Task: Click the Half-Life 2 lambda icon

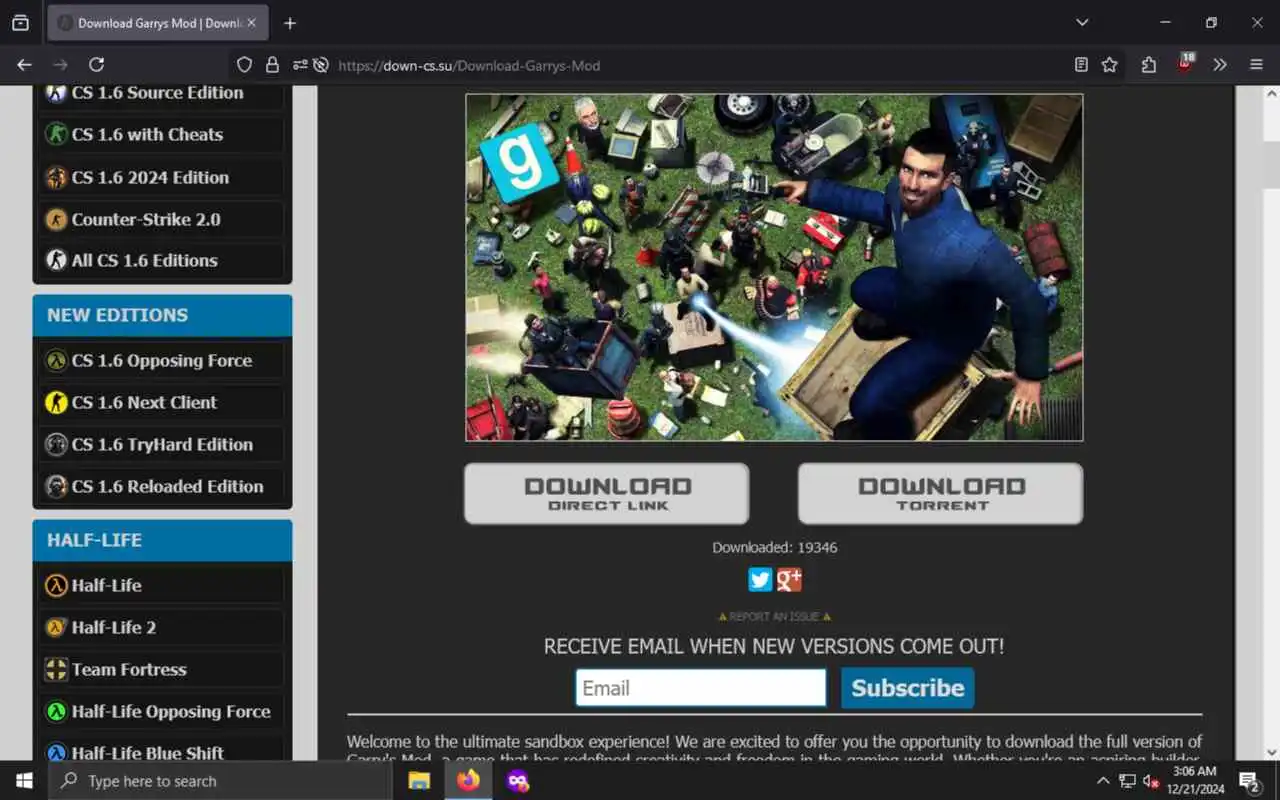Action: [56, 627]
